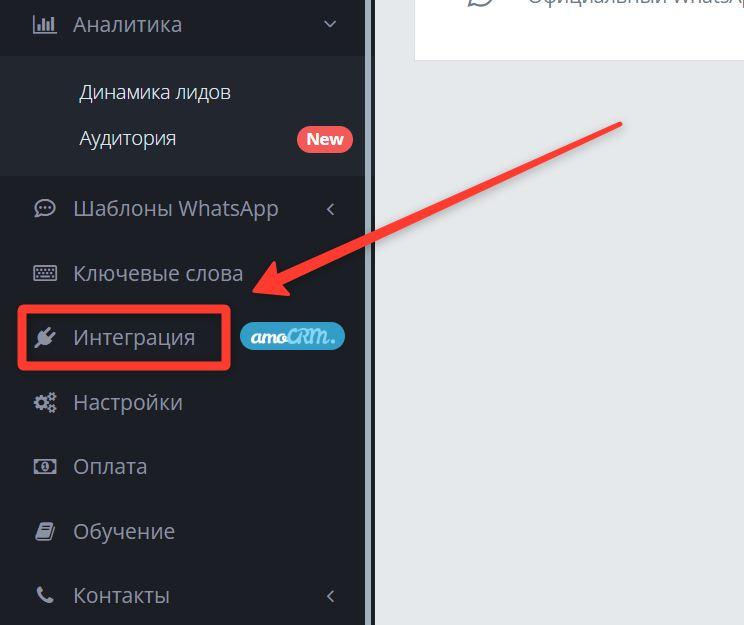The image size is (744, 625).
Task: Collapse the Аналитика section chevron
Action: click(x=330, y=24)
